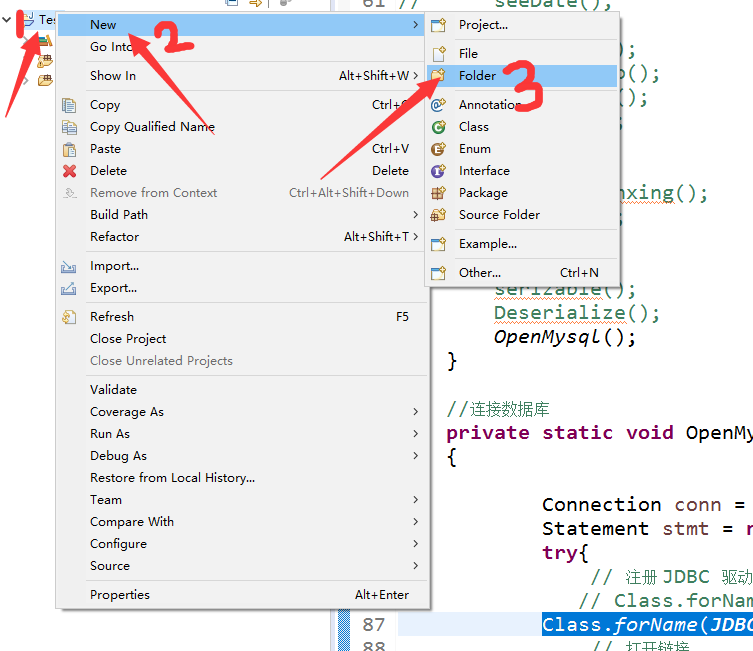Click the Example wizard icon
753x651 pixels.
click(x=438, y=244)
